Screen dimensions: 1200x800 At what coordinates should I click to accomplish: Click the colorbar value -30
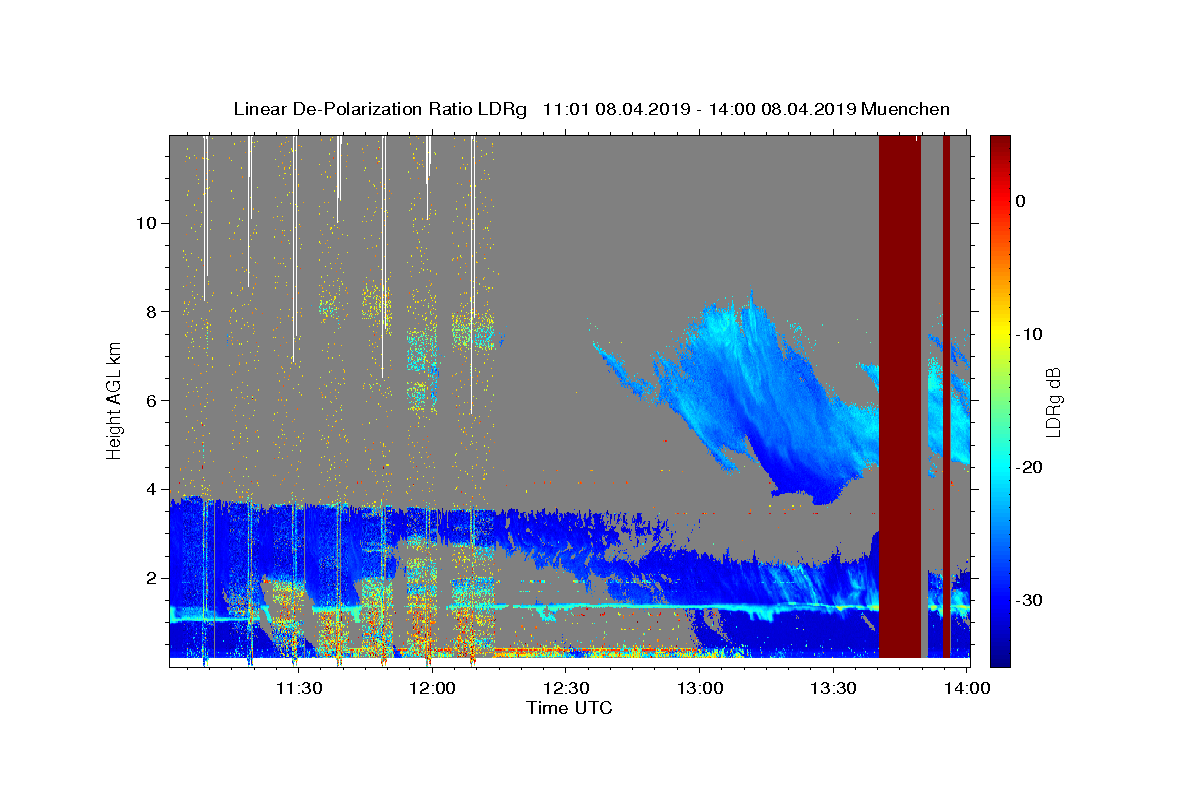pos(1029,600)
